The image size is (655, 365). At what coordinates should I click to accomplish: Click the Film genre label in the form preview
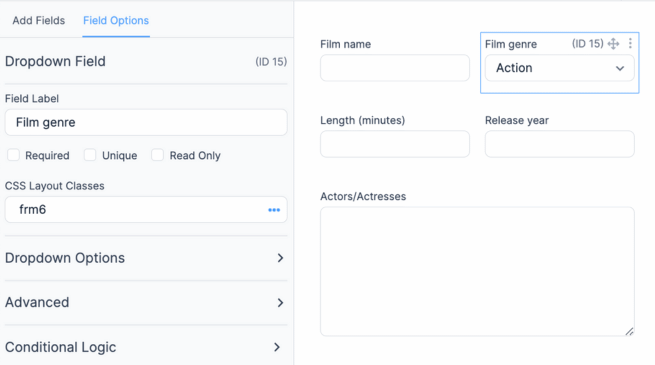tap(511, 44)
